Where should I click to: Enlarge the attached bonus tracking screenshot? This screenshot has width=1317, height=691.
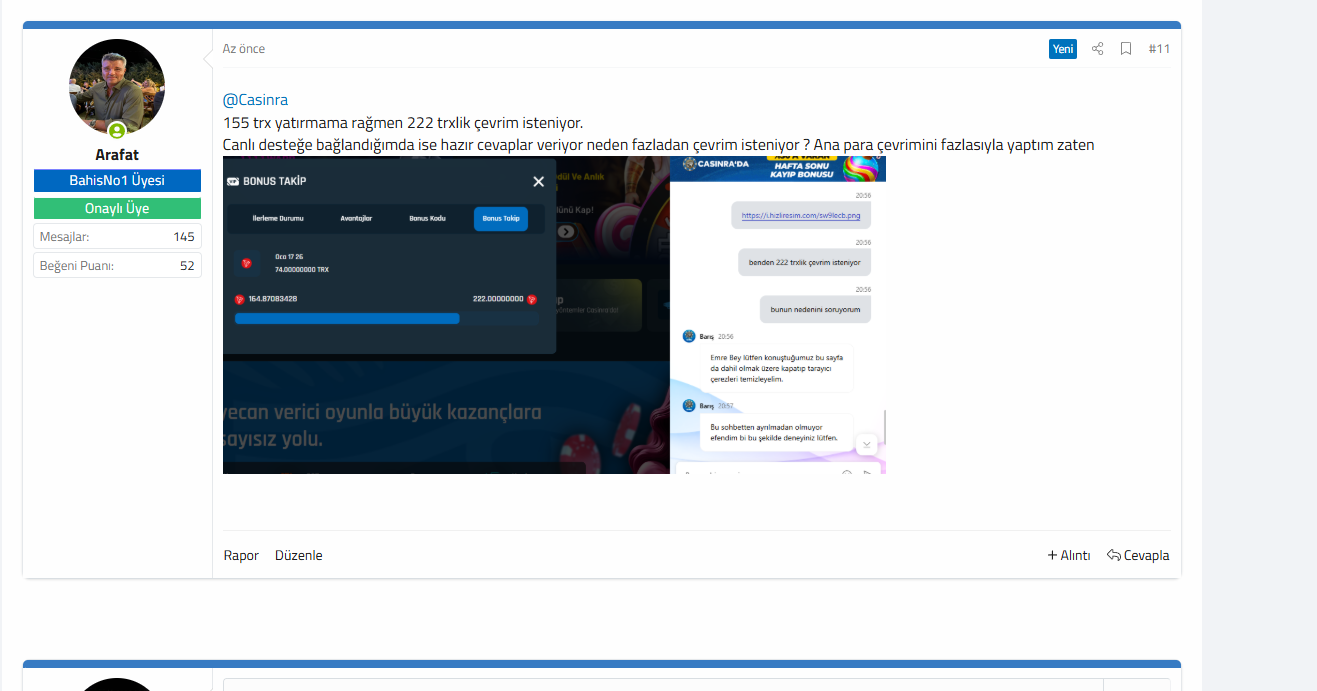tap(554, 315)
